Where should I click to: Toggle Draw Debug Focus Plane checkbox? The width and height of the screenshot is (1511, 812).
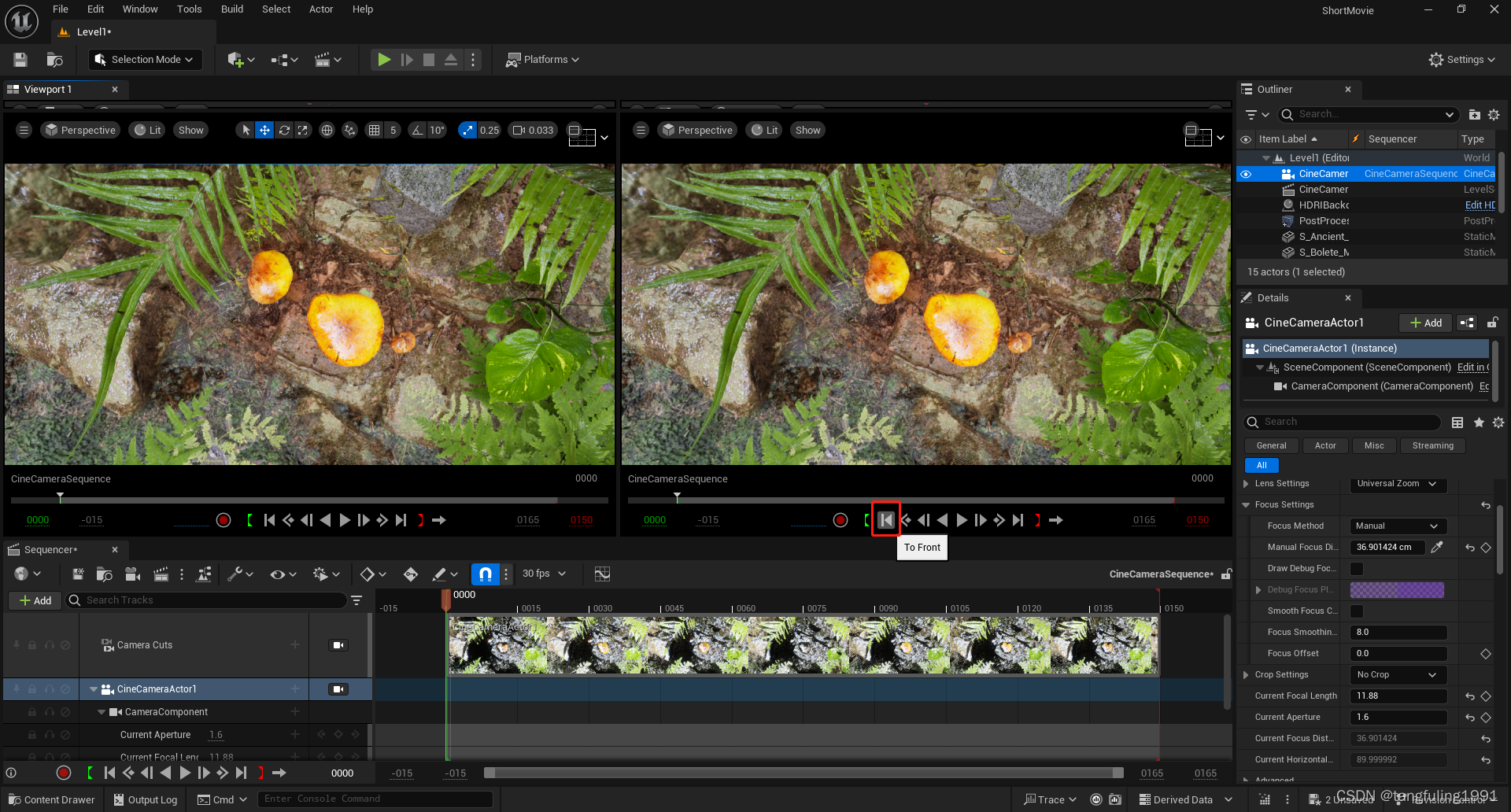coord(1357,569)
